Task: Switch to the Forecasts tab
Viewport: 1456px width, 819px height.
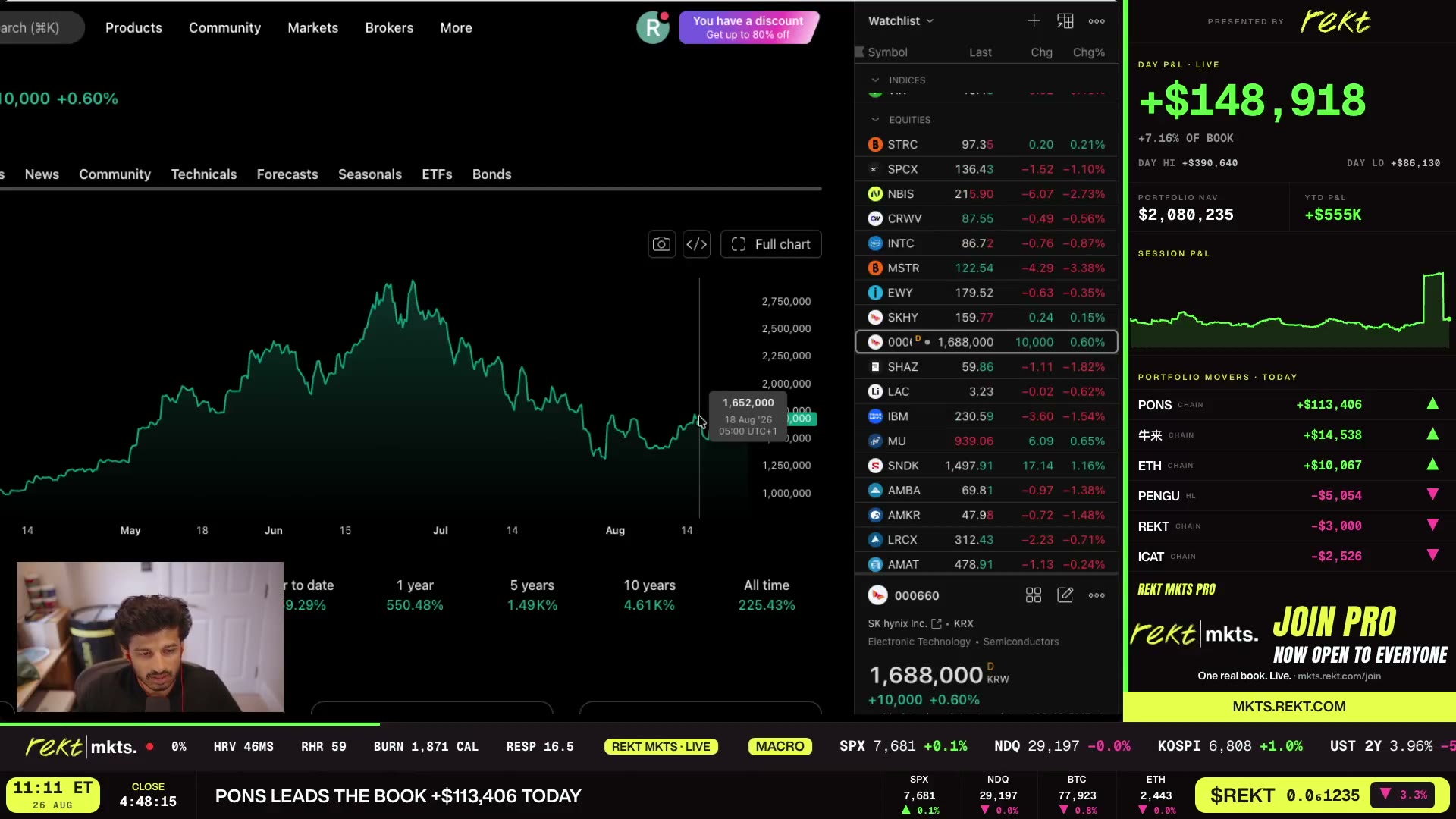Action: click(x=287, y=174)
